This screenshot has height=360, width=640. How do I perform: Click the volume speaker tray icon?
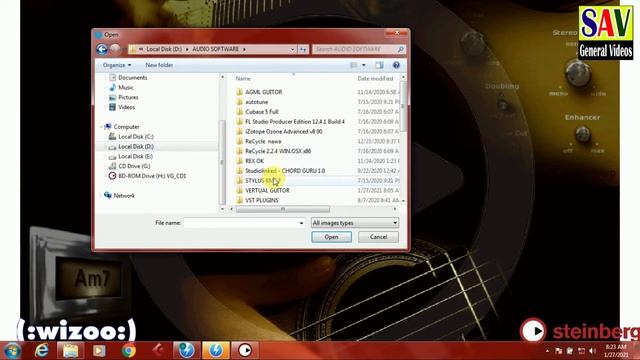pyautogui.click(x=593, y=351)
